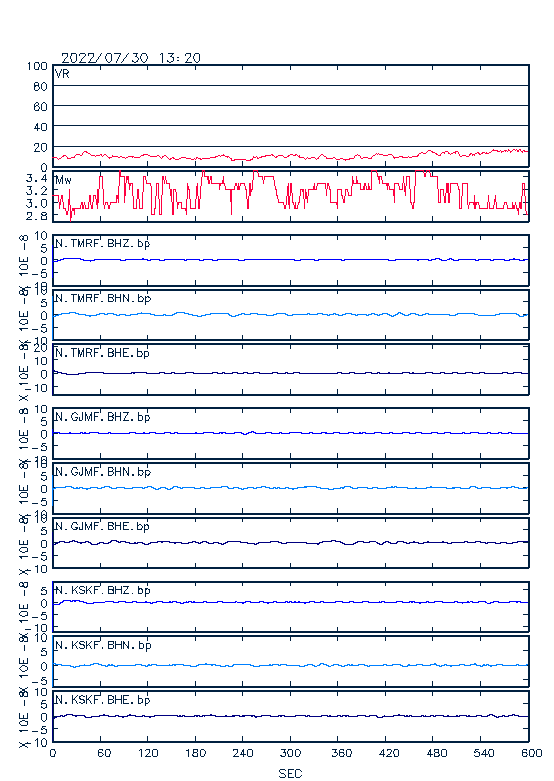Select the N.GJMF.BHN.bp trace label

point(103,472)
